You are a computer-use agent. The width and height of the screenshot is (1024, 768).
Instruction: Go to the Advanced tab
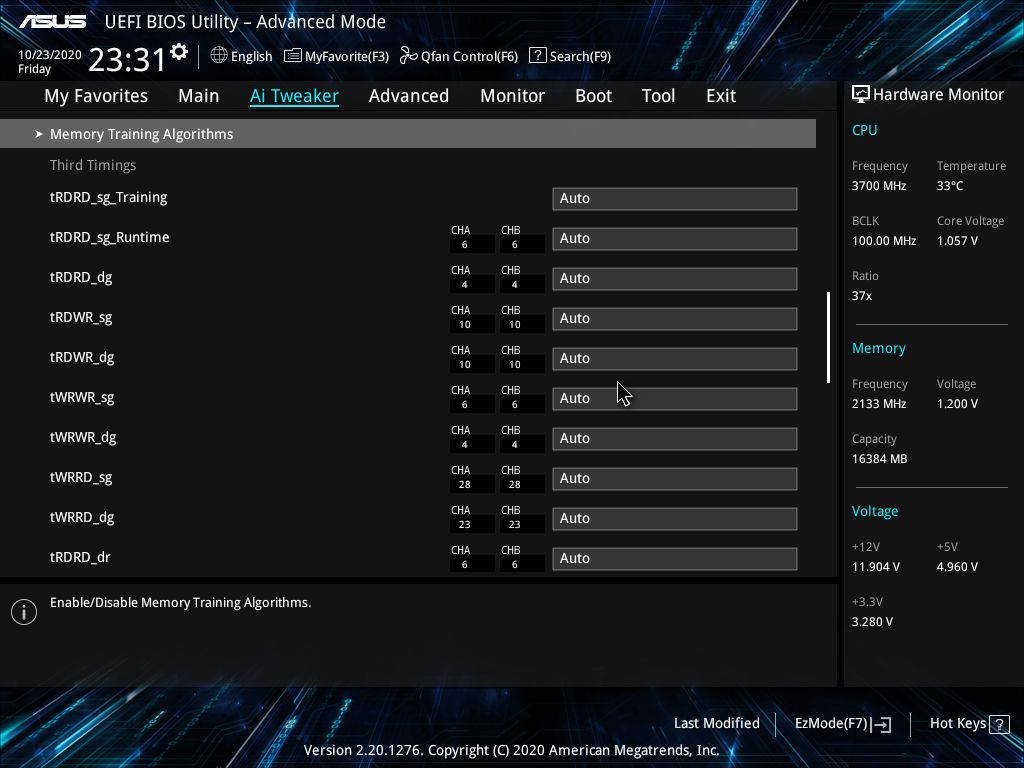pyautogui.click(x=409, y=96)
